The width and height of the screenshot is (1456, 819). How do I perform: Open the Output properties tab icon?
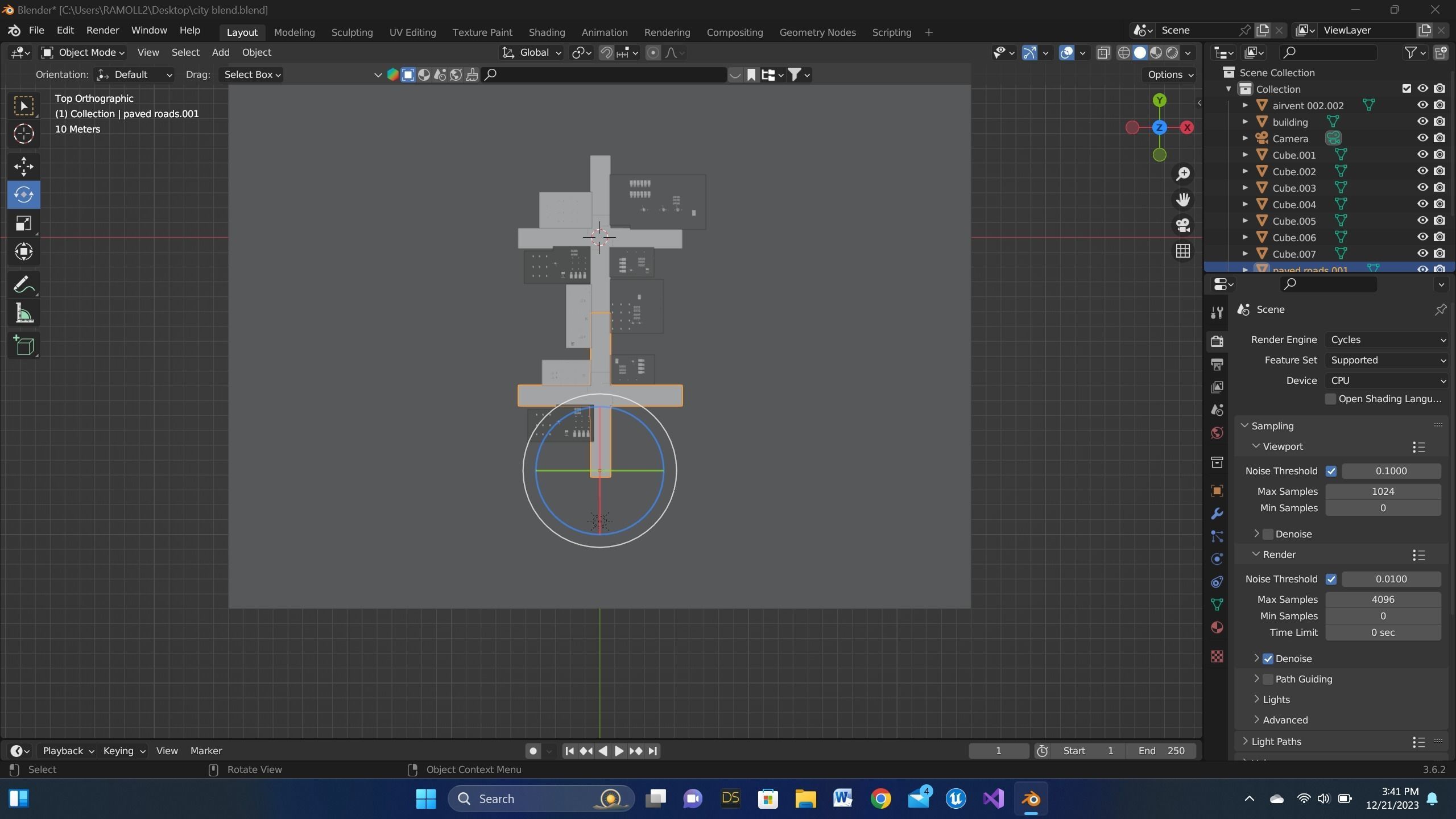pyautogui.click(x=1217, y=364)
